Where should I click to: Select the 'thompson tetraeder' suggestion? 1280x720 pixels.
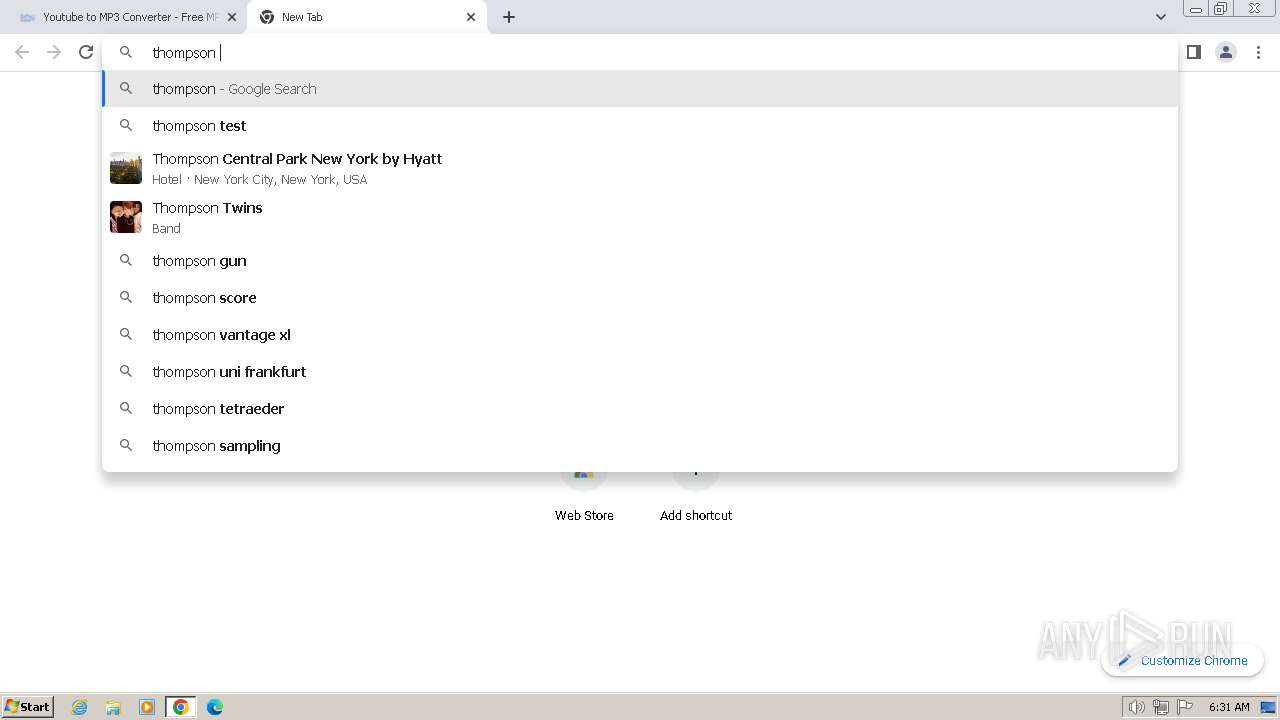[640, 409]
